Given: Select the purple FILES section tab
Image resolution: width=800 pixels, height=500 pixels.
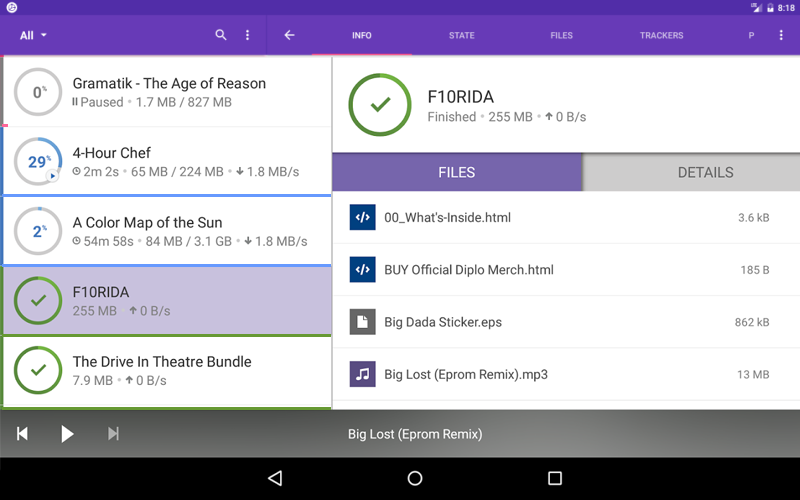Looking at the screenshot, I should (457, 172).
